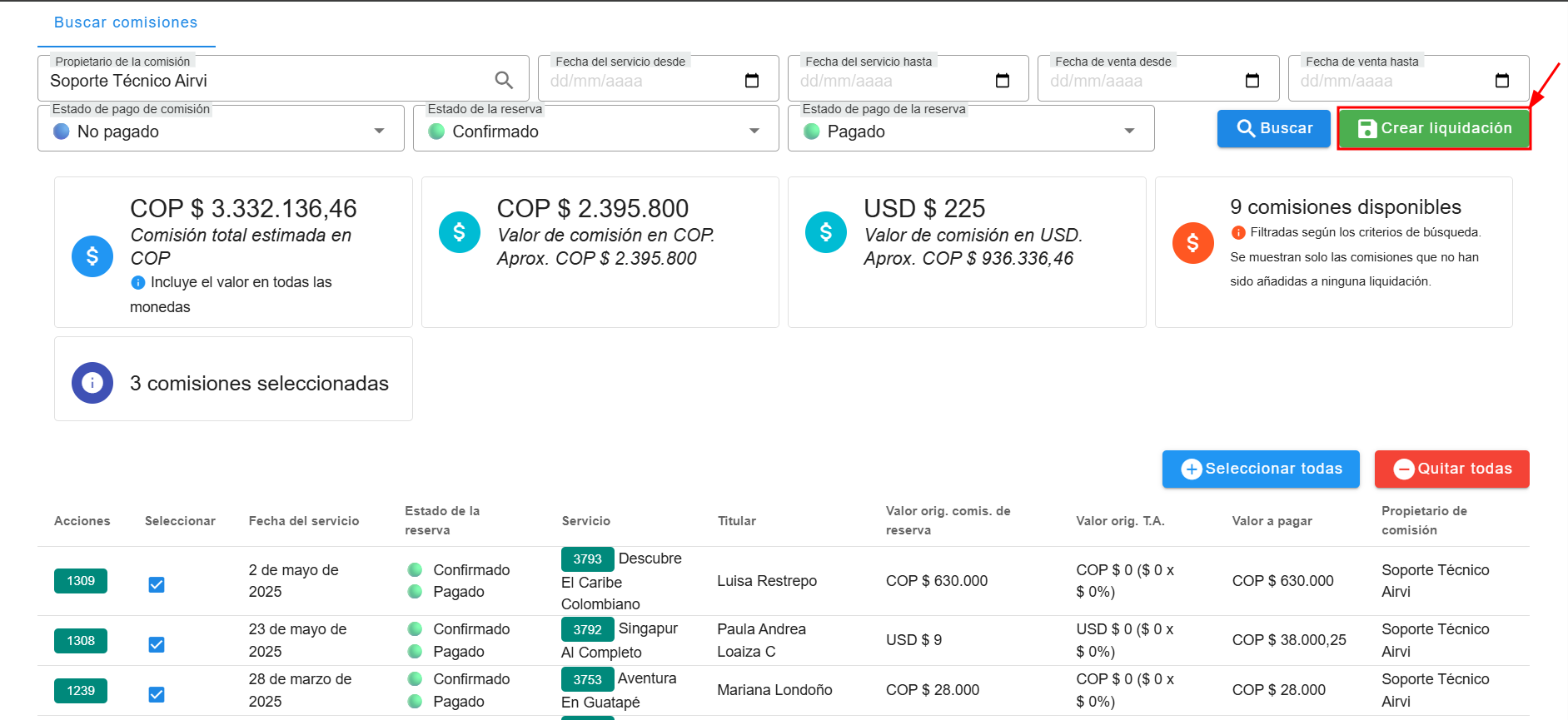The image size is (1568, 720).
Task: Switch to Buscar comisiones tab
Action: 126,23
